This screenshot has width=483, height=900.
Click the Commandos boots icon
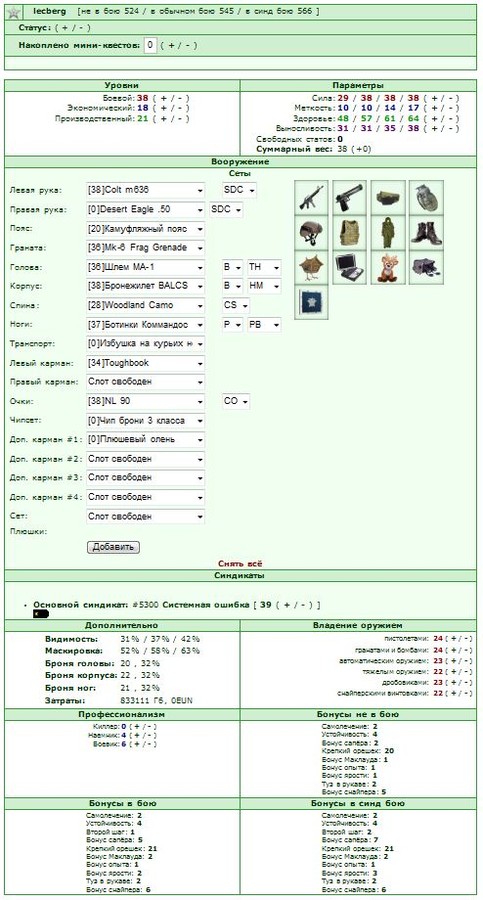click(x=426, y=232)
